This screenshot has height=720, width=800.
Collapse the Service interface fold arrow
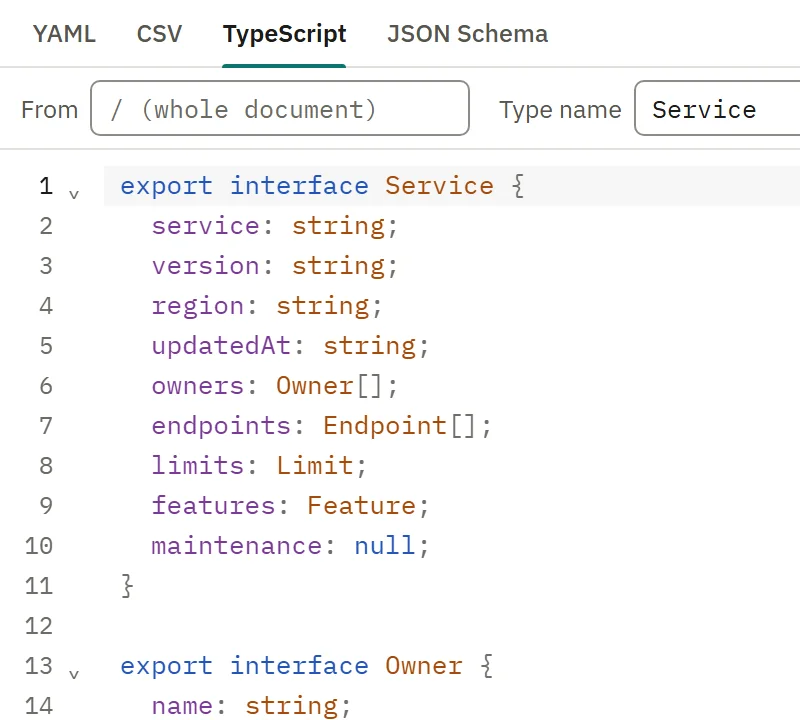[74, 194]
